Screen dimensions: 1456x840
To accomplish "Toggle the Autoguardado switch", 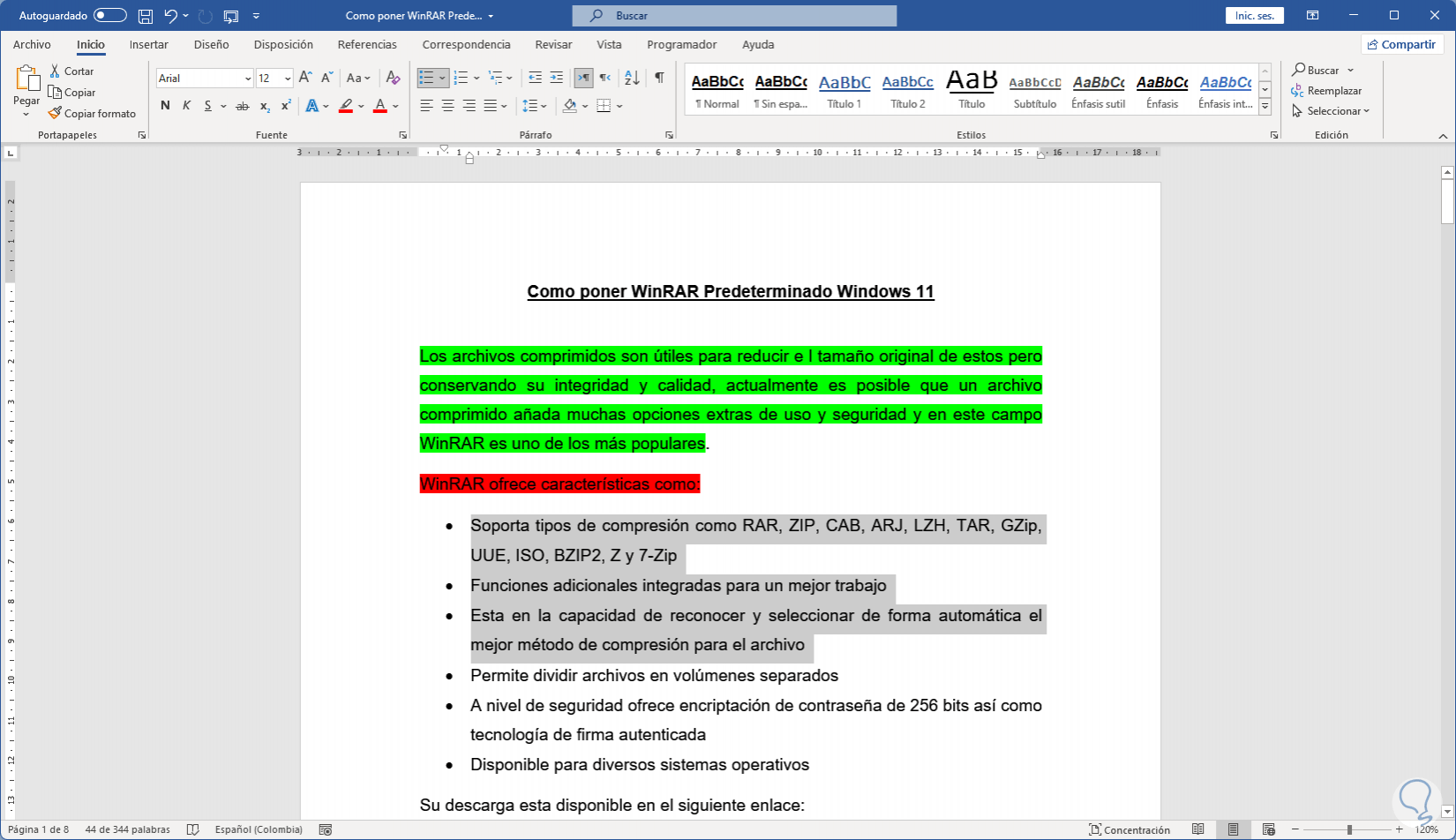I will (110, 16).
